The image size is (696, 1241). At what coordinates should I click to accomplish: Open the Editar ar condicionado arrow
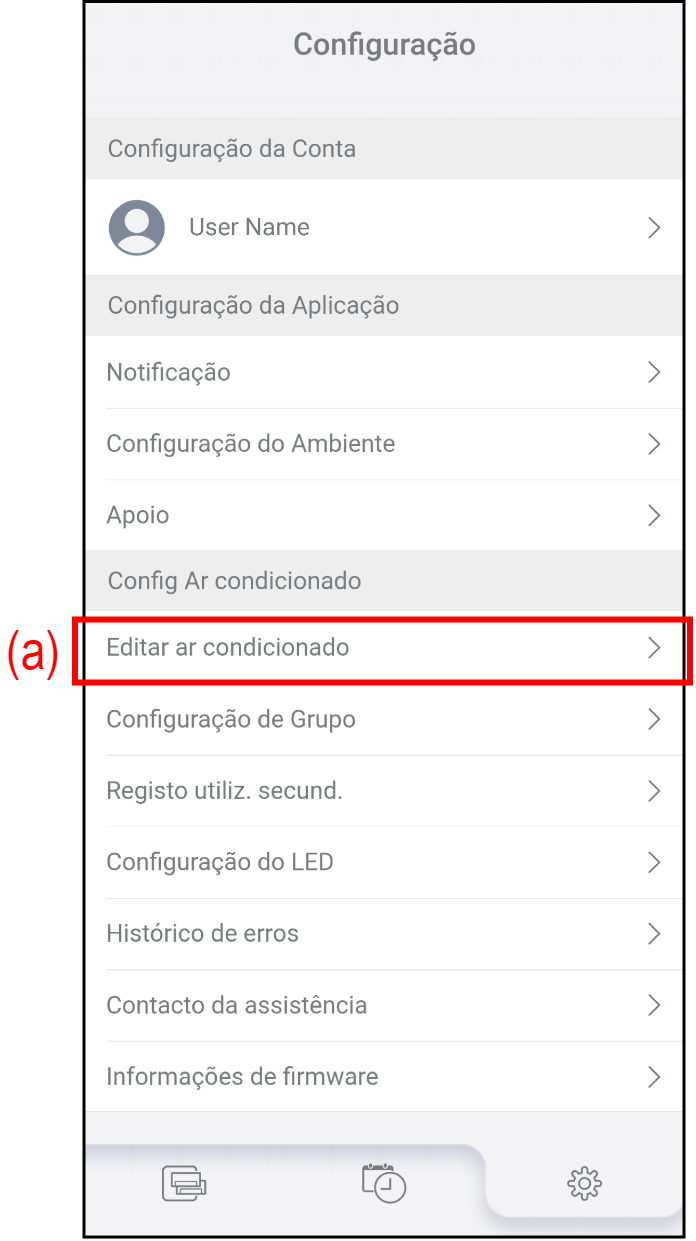click(x=654, y=648)
